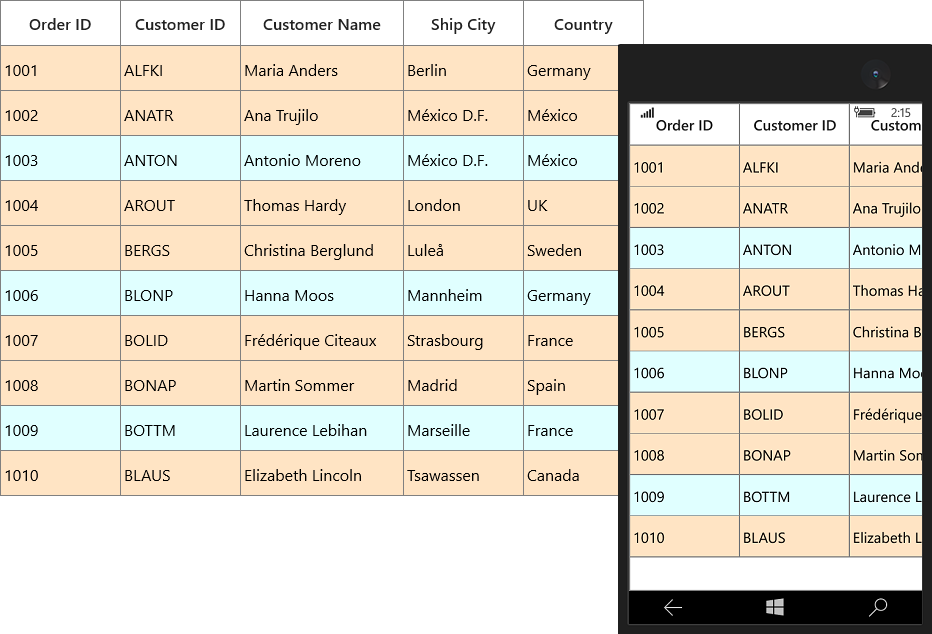Sort by Order ID header in desktop grid
Image resolution: width=932 pixels, height=634 pixels.
(60, 24)
